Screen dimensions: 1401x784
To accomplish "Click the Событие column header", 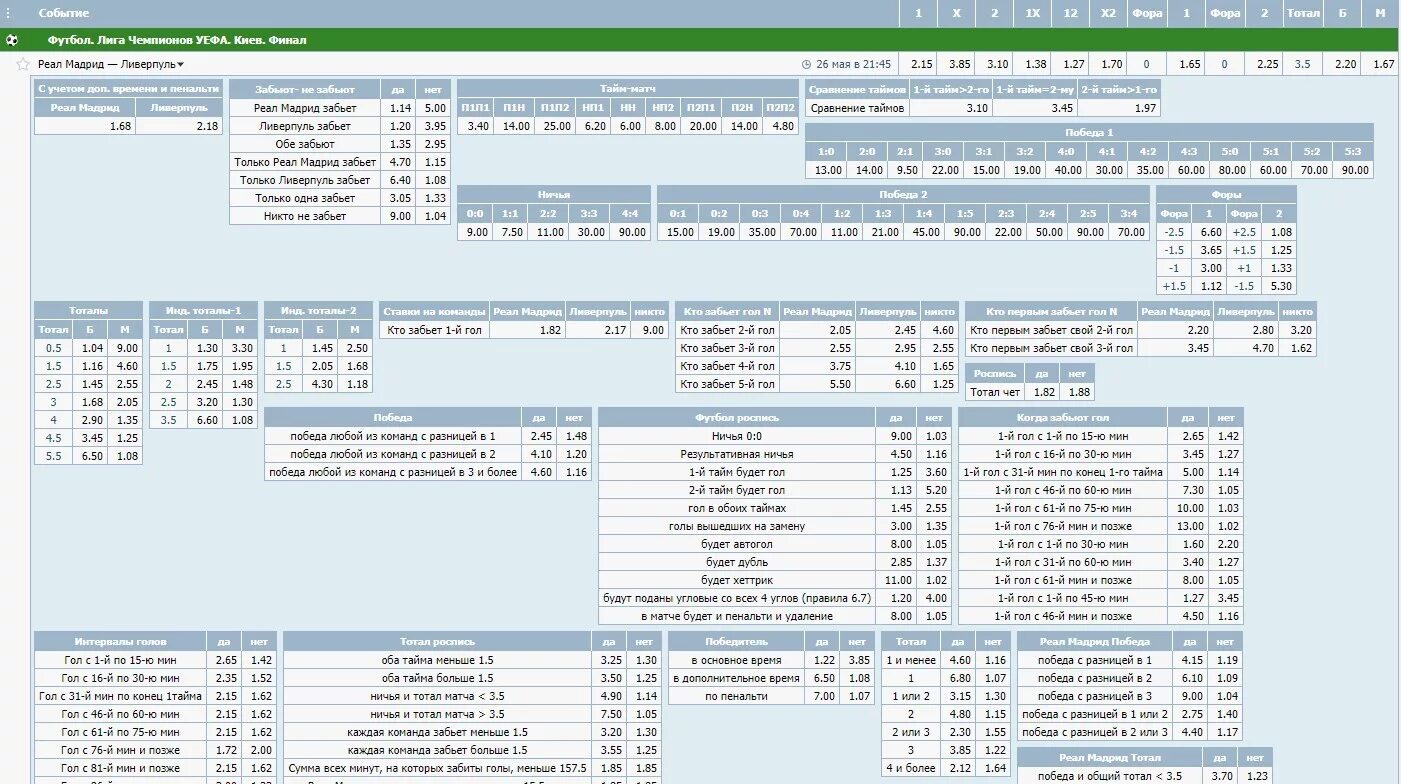I will [x=64, y=13].
